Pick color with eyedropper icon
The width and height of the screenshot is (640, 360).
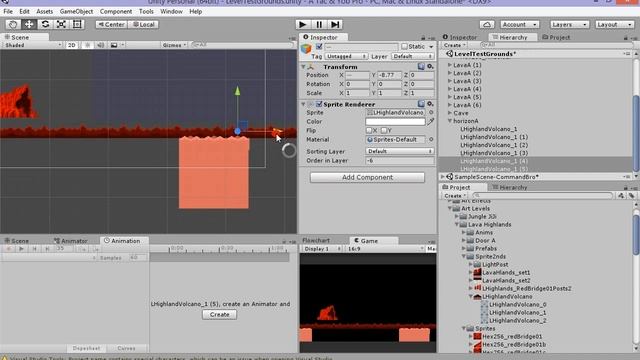[x=430, y=121]
